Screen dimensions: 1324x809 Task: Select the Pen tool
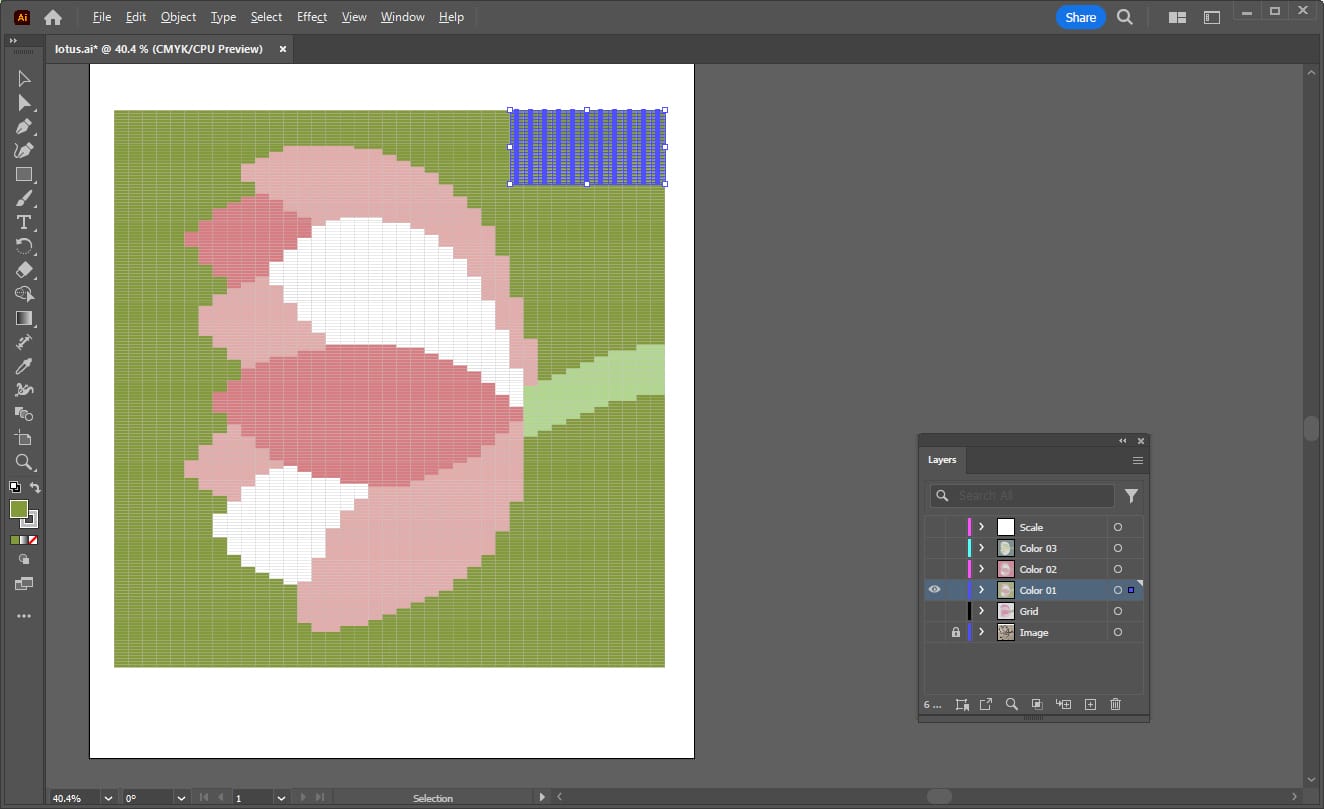pos(24,127)
